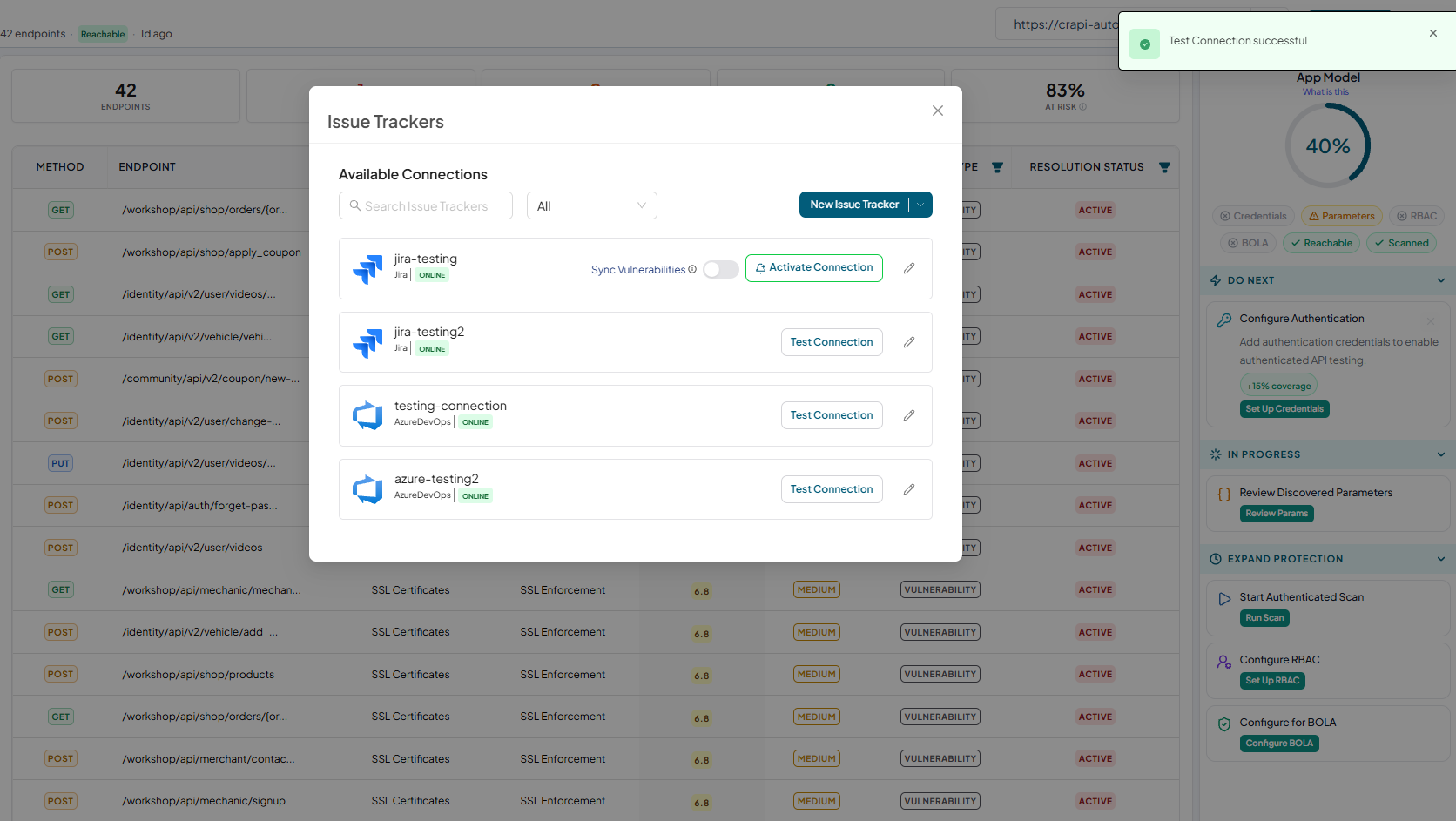Open the filter icon left of Resolution Status
The height and width of the screenshot is (821, 1456).
click(998, 167)
